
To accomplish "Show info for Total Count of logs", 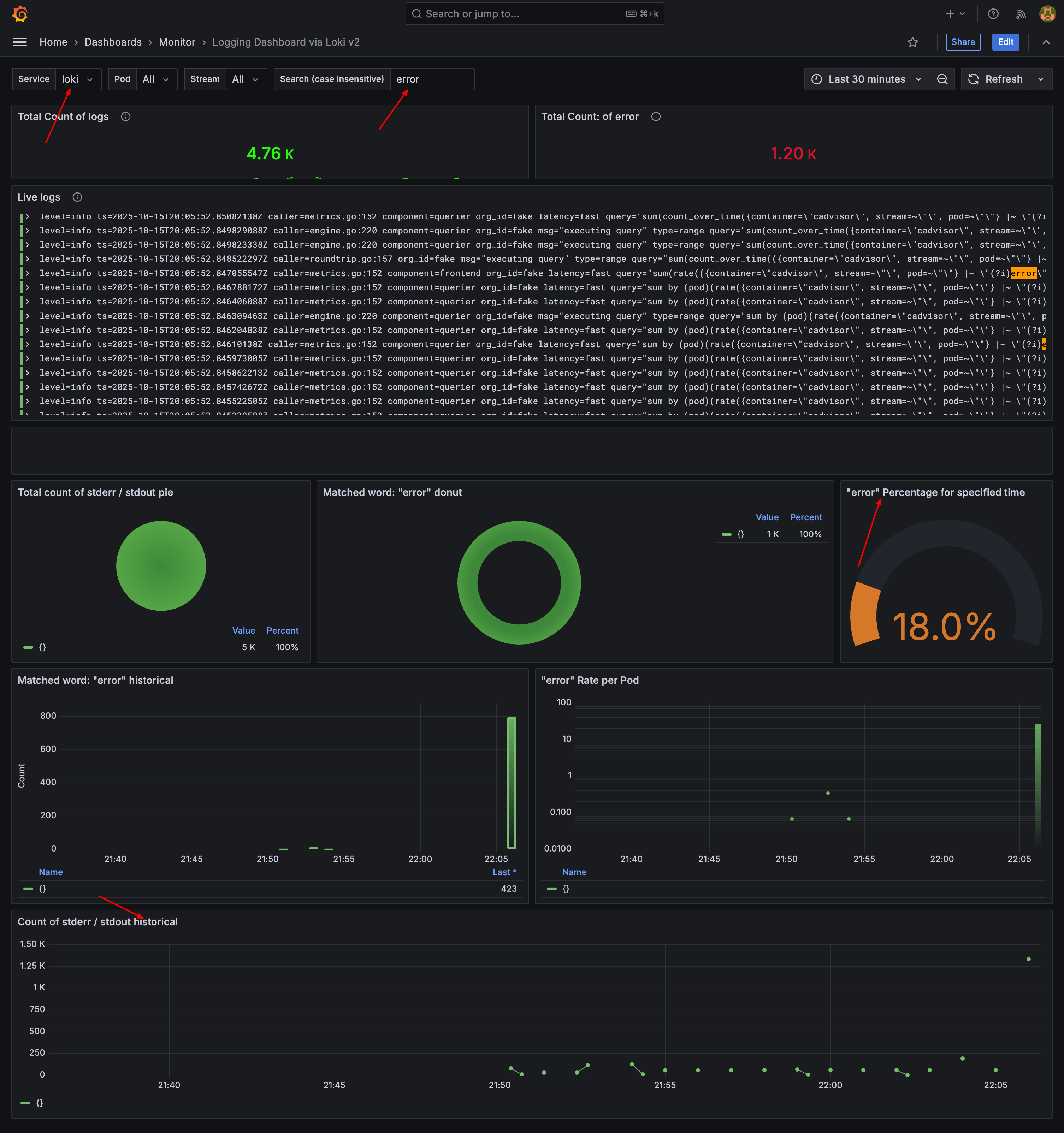I will 126,117.
